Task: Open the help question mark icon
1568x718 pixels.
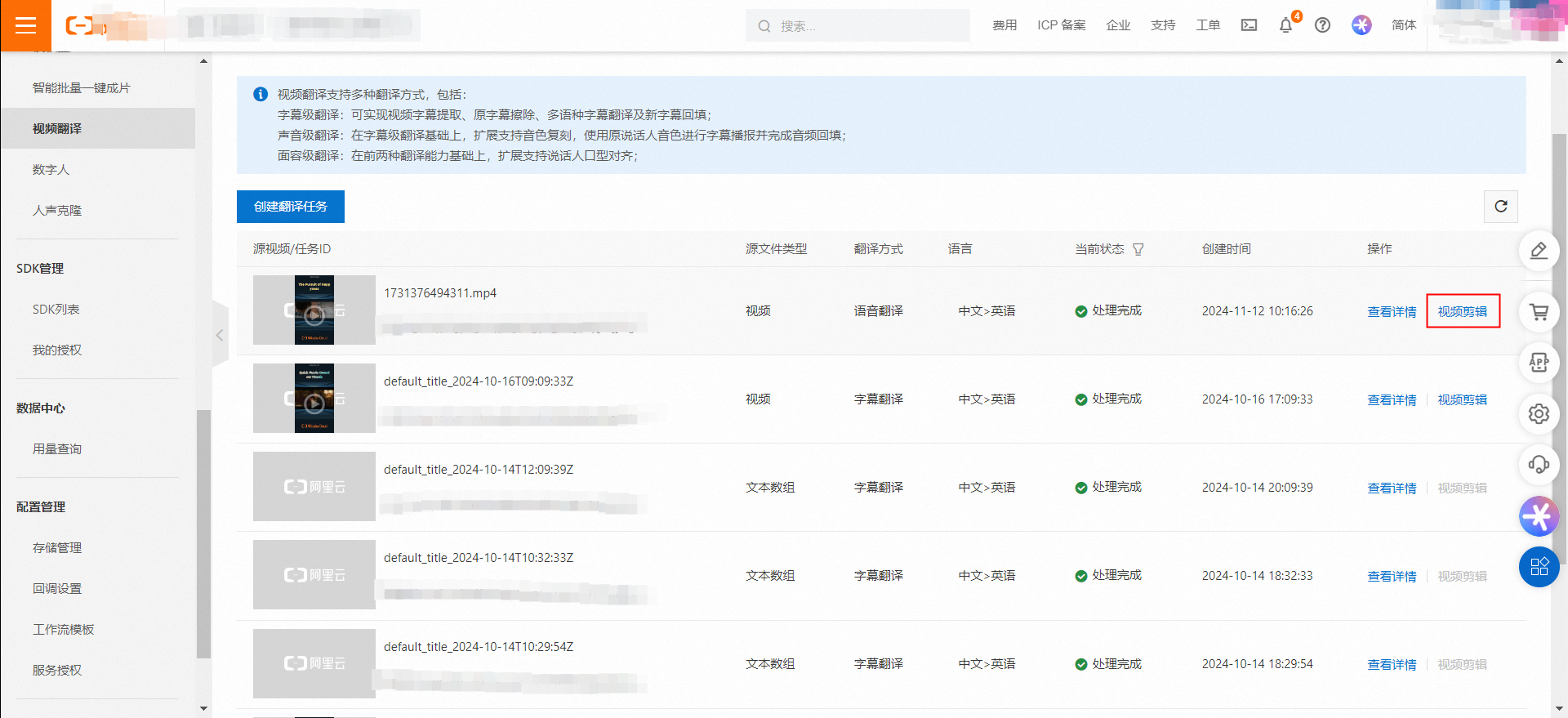Action: [1322, 25]
